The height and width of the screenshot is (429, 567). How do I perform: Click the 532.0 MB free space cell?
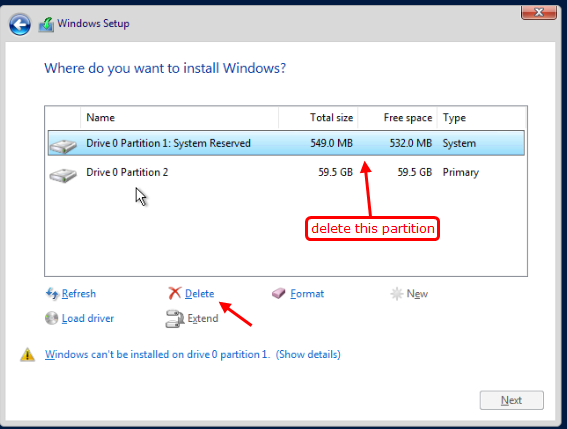tap(410, 143)
